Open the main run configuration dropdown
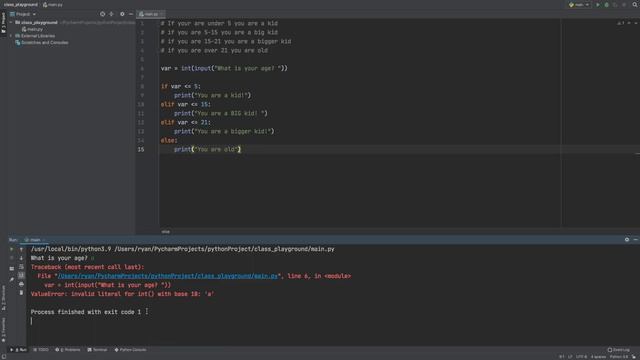This screenshot has height=360, width=640. point(580,5)
